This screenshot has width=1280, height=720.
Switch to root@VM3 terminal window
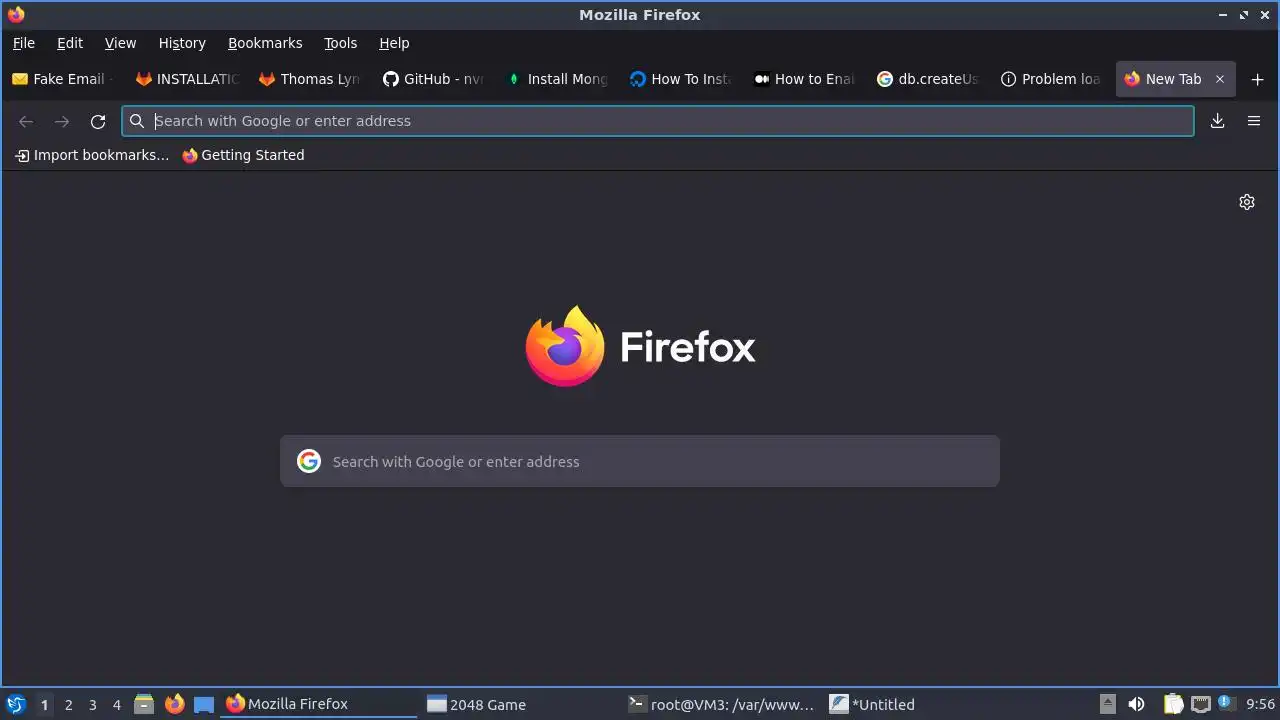[721, 704]
